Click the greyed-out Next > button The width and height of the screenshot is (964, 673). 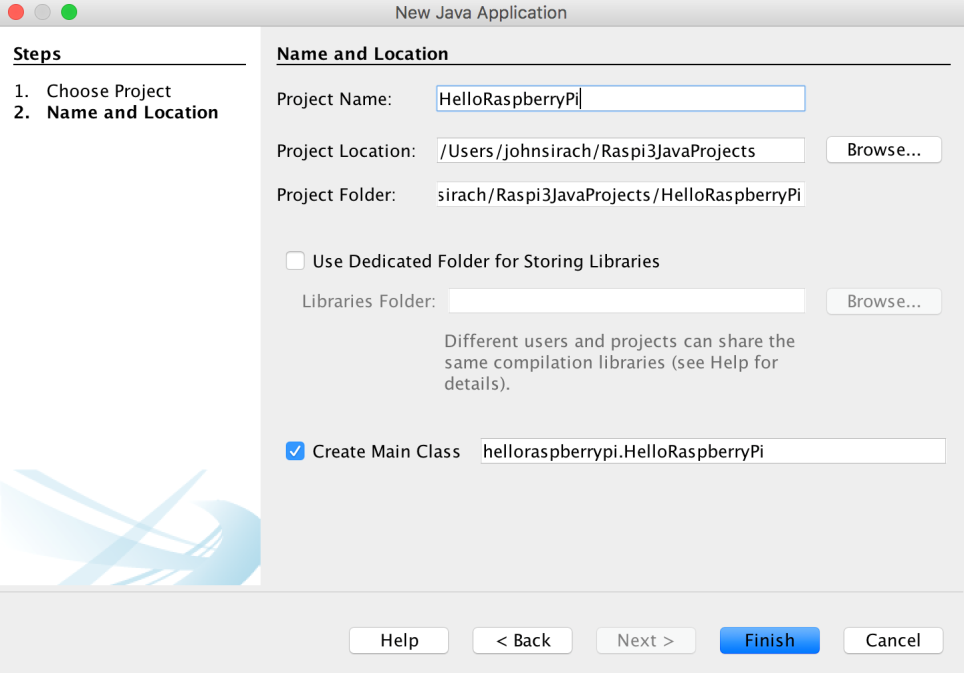pos(646,640)
